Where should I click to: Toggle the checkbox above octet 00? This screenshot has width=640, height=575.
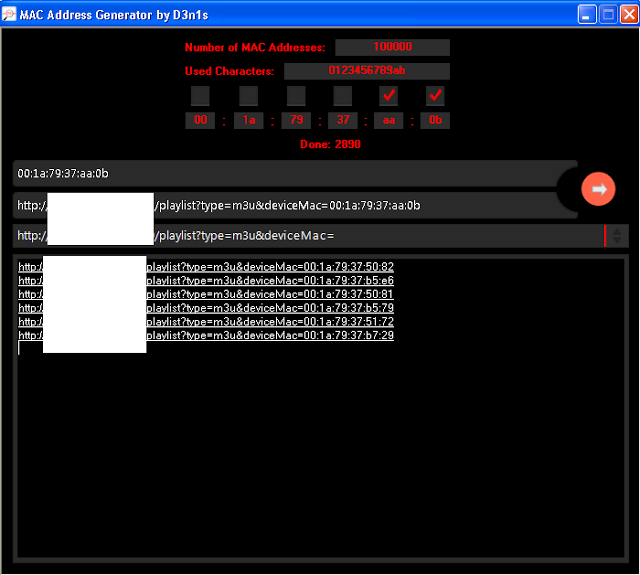click(200, 96)
